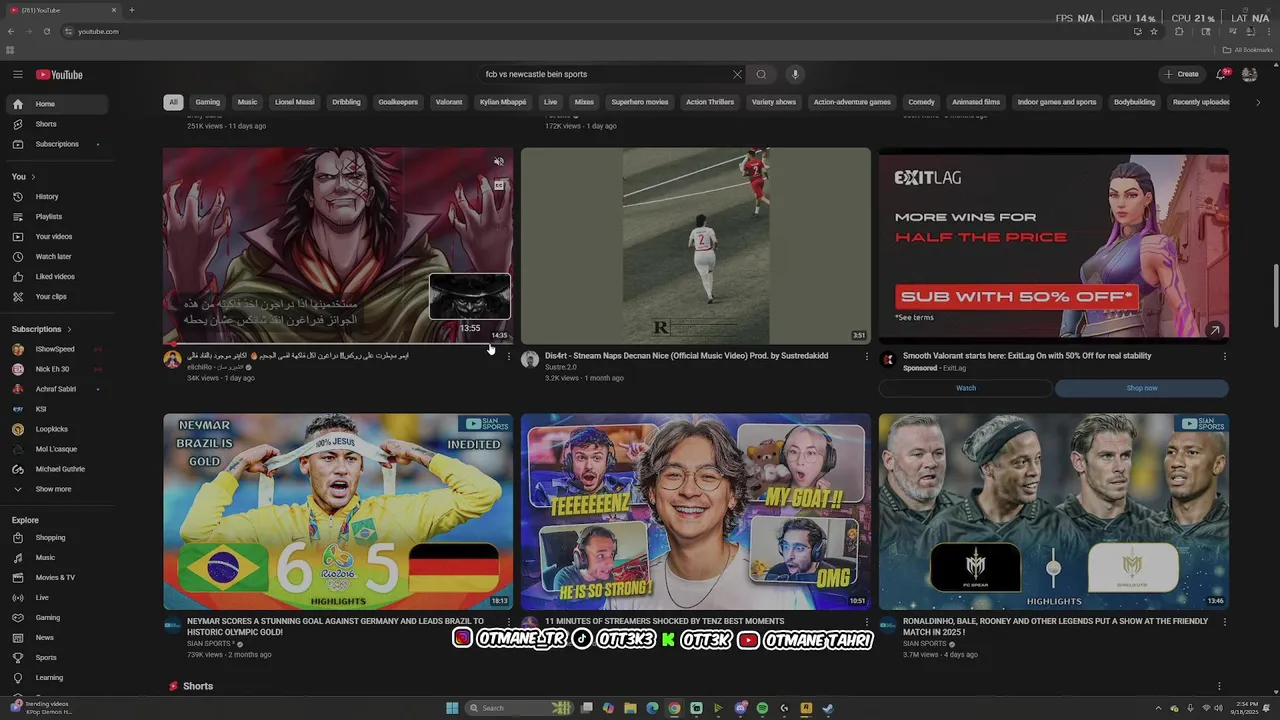Click the Create button
This screenshot has height=720, width=1280.
coord(1181,74)
